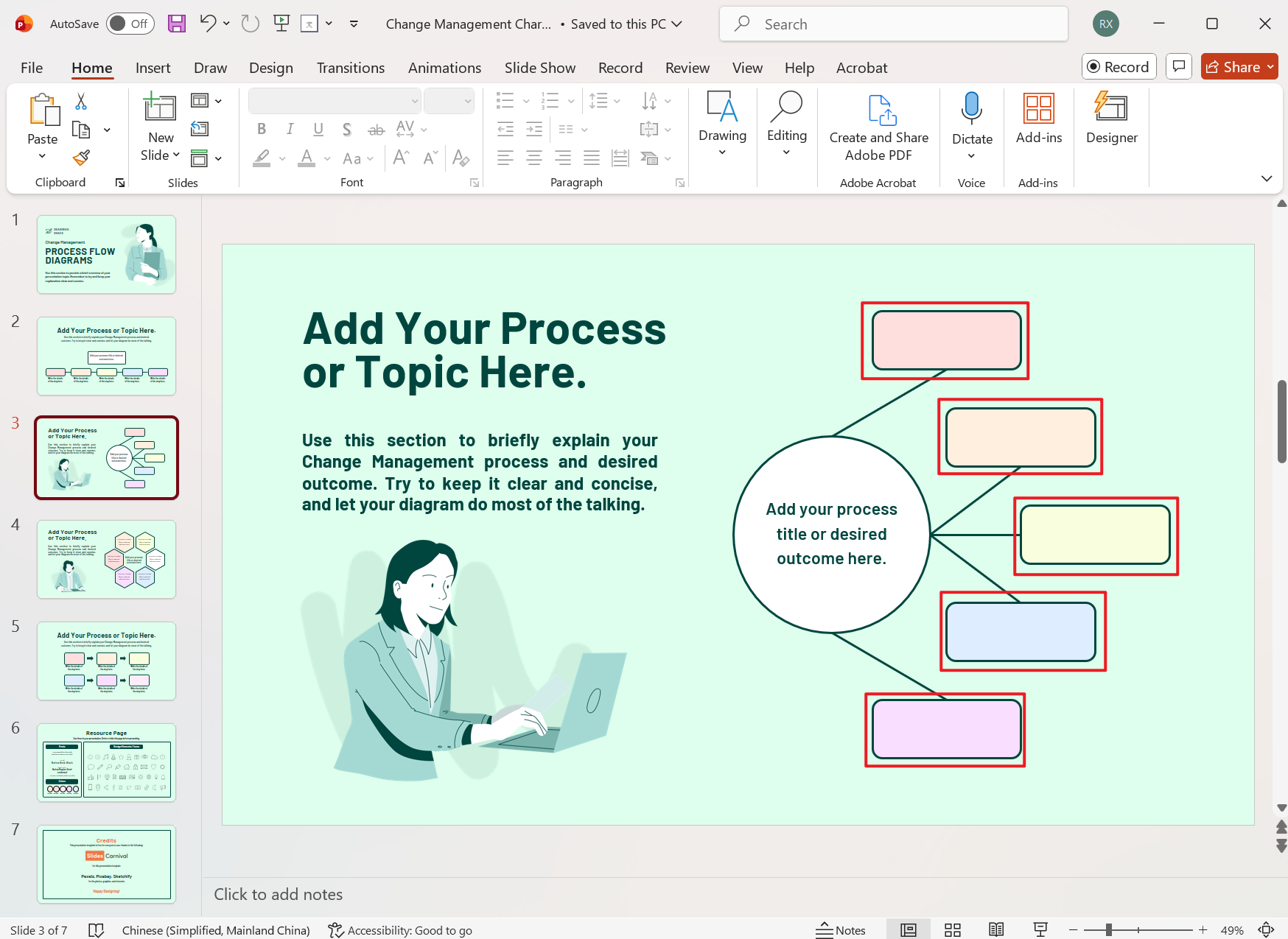Create and Share Adobe PDF
1288x939 pixels.
pos(878,127)
